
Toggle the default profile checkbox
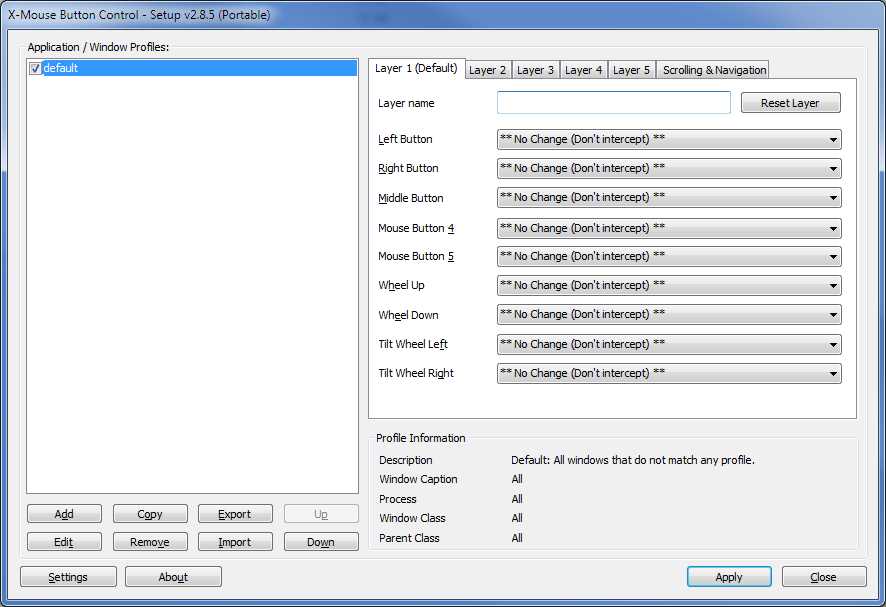pos(36,69)
